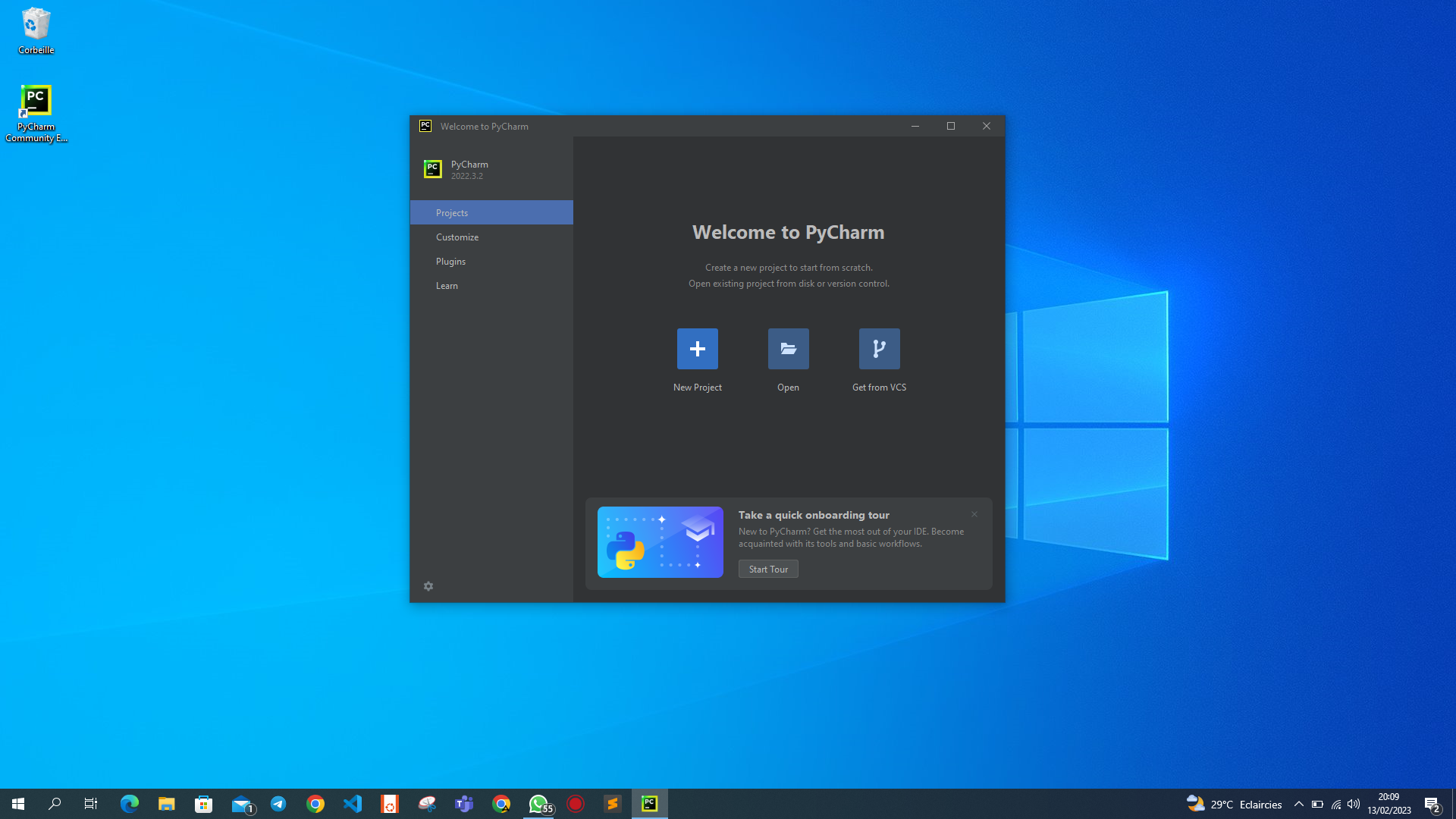Image resolution: width=1456 pixels, height=819 pixels.
Task: Launch Microsoft Edge from the taskbar
Action: coord(130,804)
